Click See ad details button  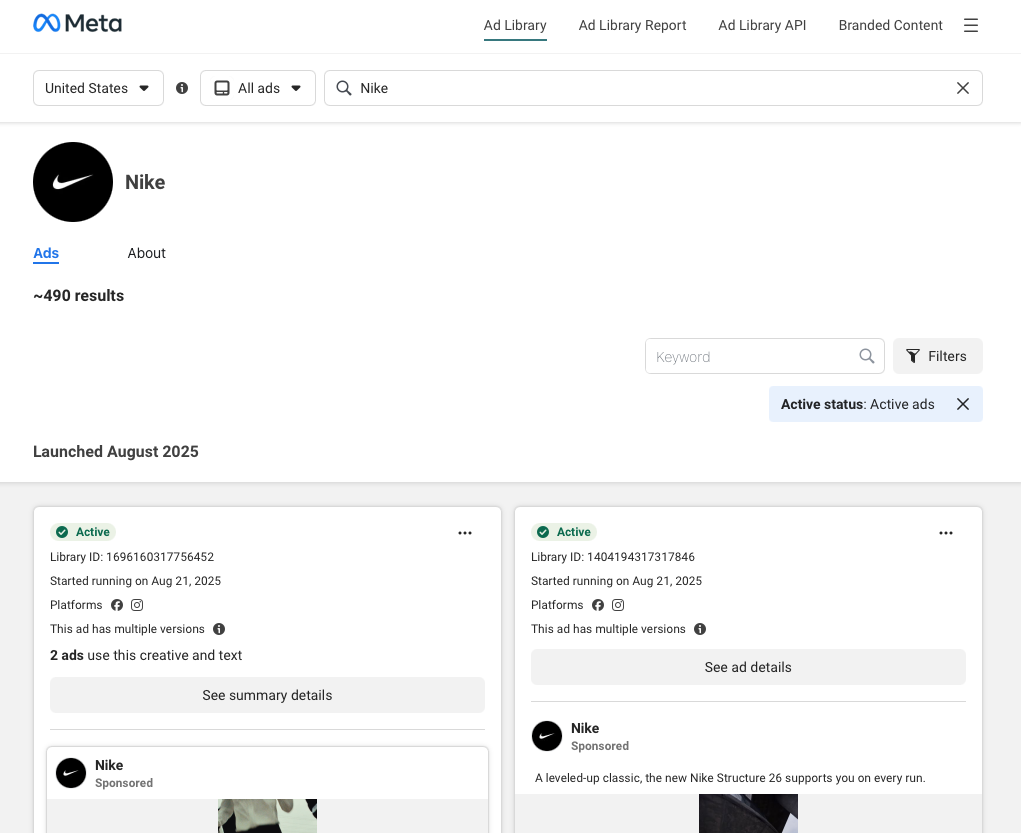748,667
